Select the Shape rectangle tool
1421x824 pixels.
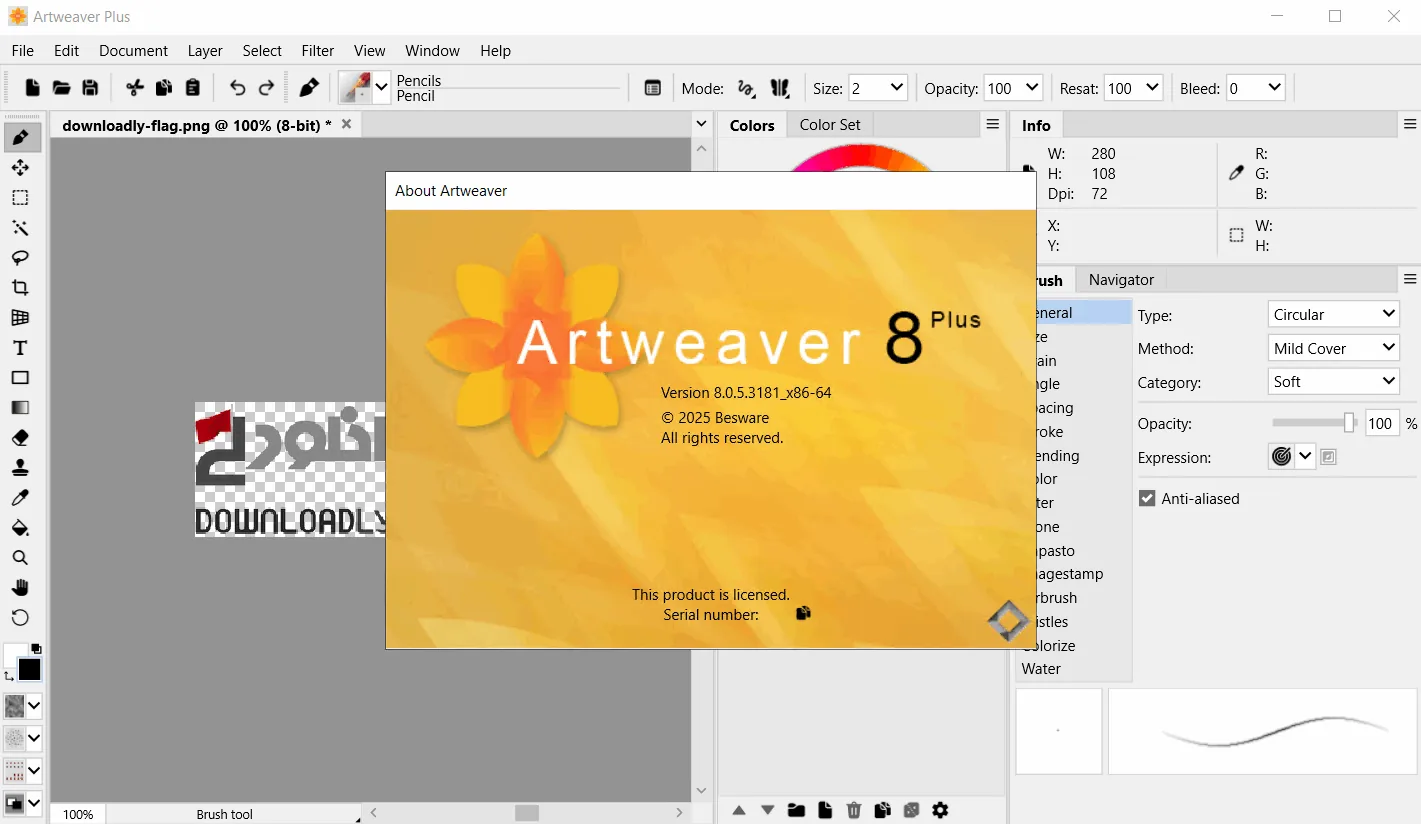[x=20, y=377]
